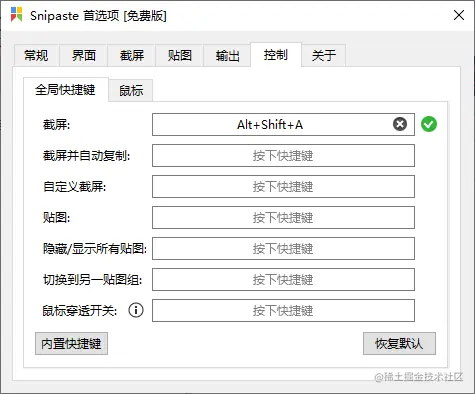Select the 控制 tab
The image size is (475, 394).
point(276,55)
